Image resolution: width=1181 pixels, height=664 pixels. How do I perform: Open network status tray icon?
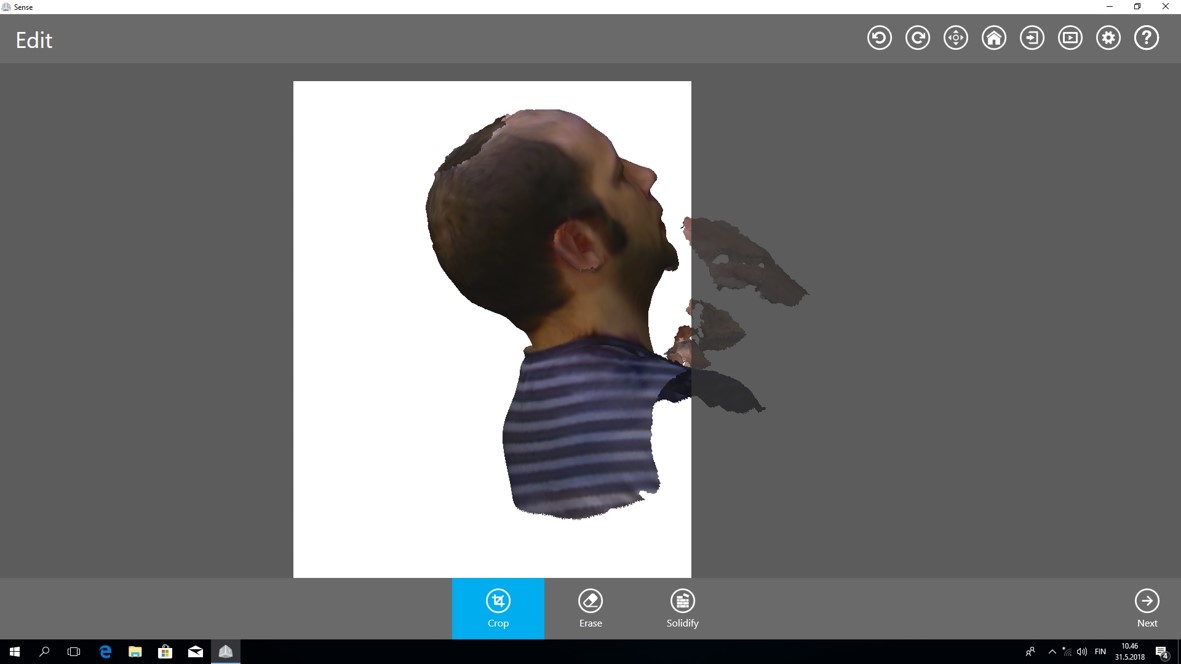pos(1067,652)
